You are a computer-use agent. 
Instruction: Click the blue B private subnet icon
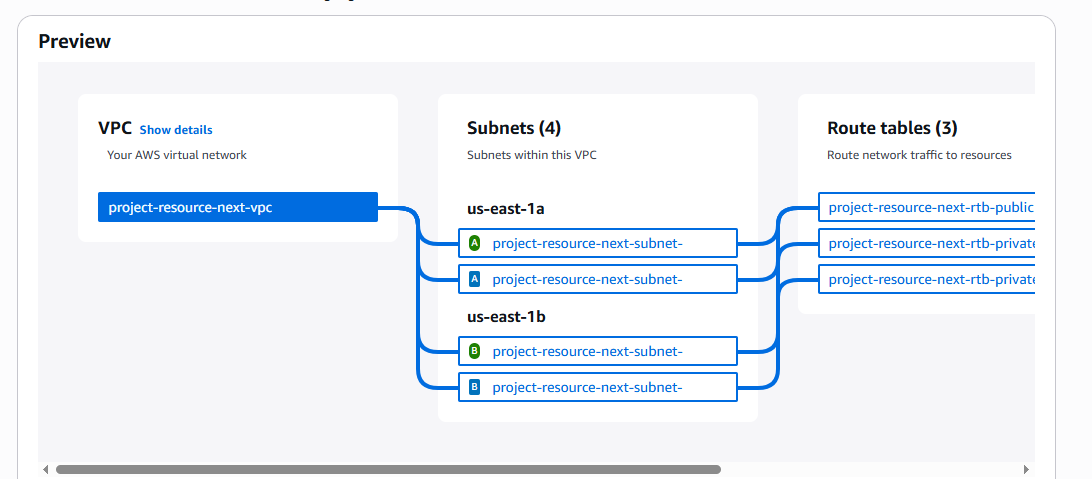475,387
